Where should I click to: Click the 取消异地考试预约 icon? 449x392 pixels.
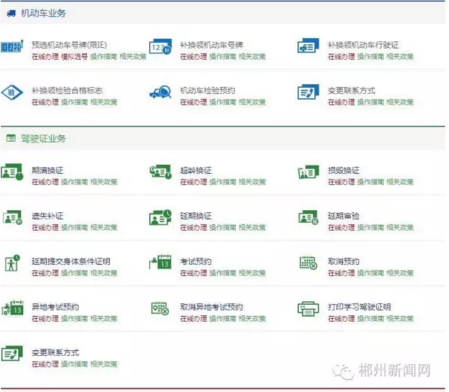pyautogui.click(x=160, y=308)
